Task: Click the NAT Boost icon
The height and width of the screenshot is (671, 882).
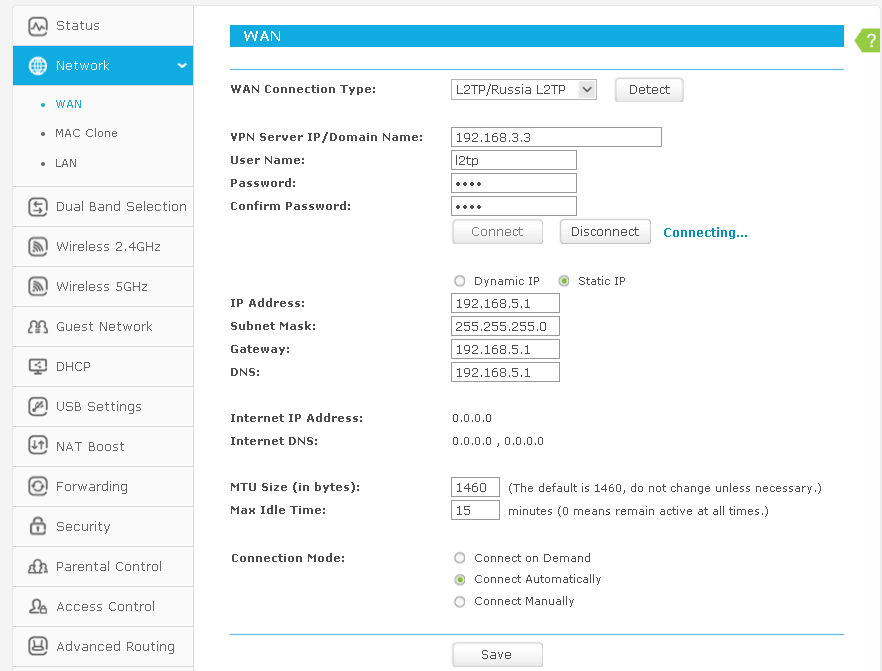Action: 38,447
